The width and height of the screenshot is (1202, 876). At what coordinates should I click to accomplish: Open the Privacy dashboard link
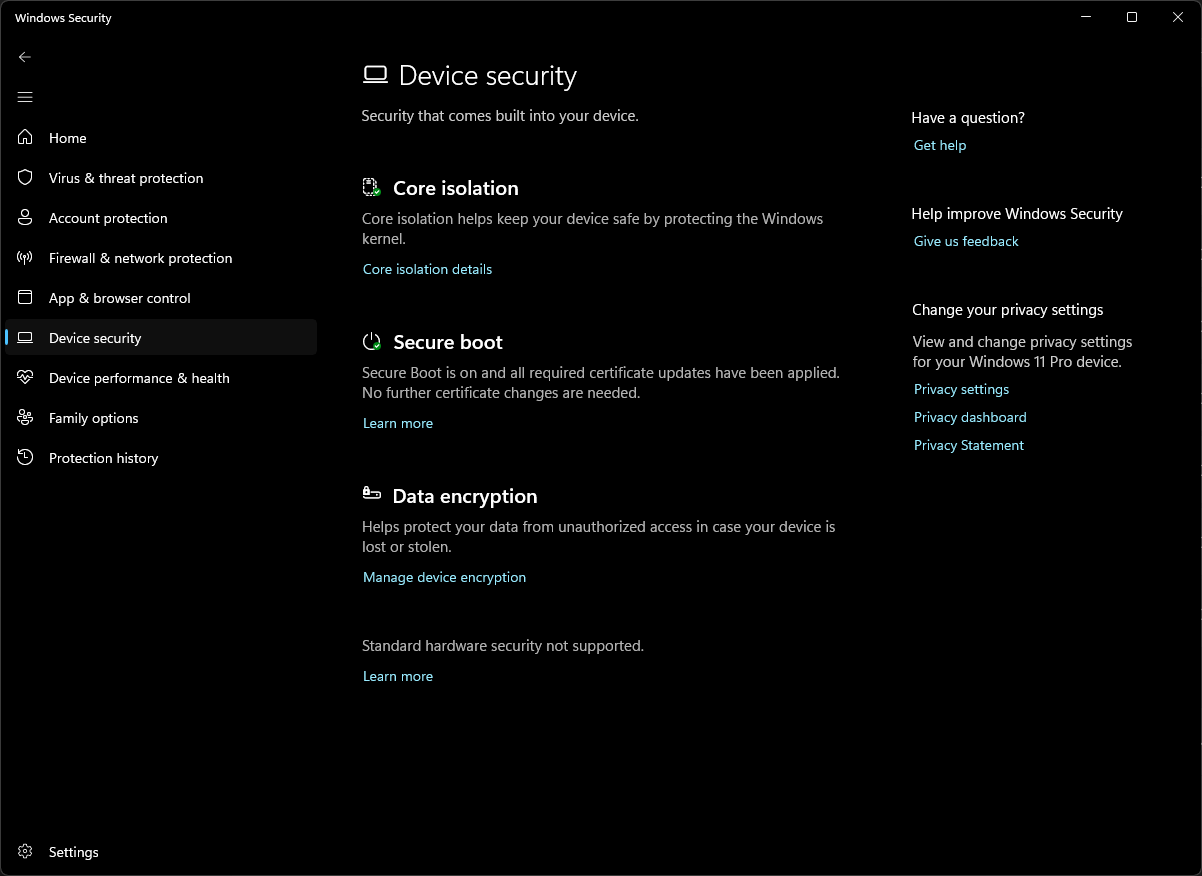point(970,417)
